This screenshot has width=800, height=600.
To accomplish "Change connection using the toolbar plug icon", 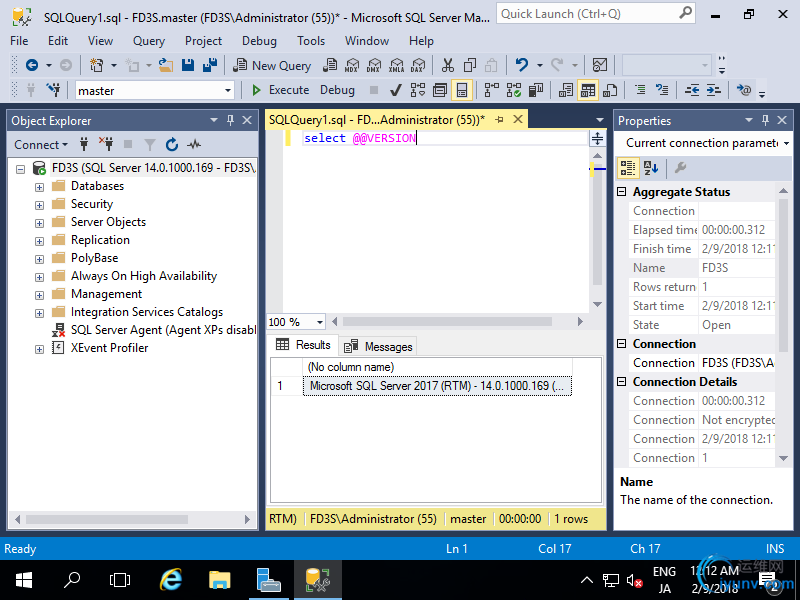I will pyautogui.click(x=53, y=90).
